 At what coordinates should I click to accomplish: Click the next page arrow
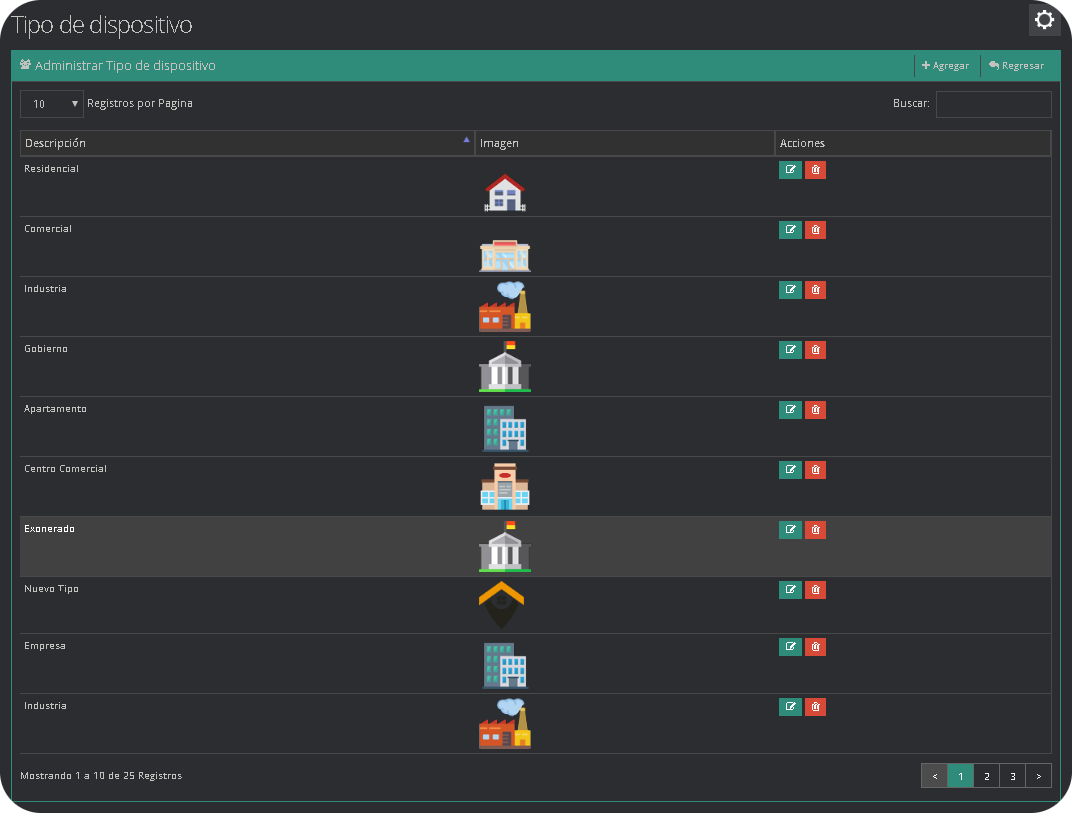tap(1038, 776)
